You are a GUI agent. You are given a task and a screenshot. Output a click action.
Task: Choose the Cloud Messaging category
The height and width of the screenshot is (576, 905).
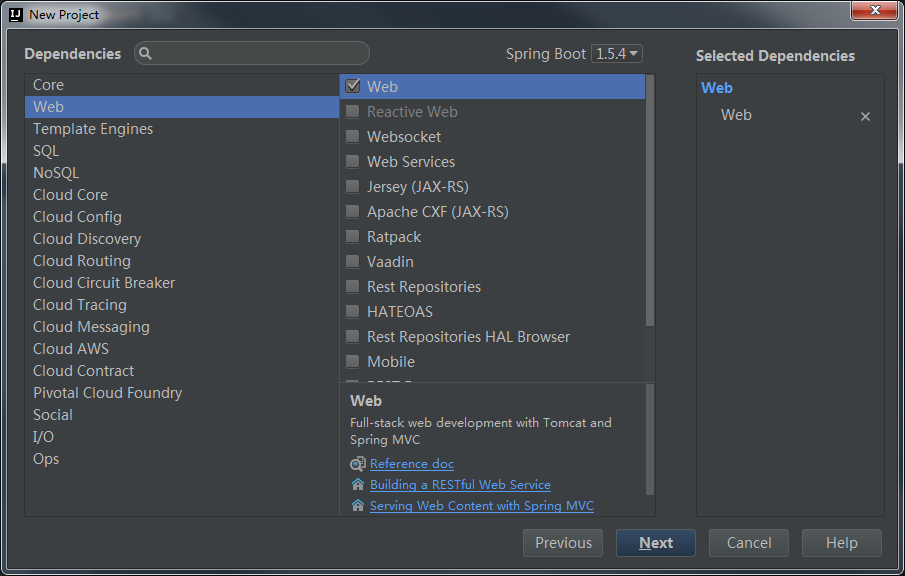tap(182, 326)
